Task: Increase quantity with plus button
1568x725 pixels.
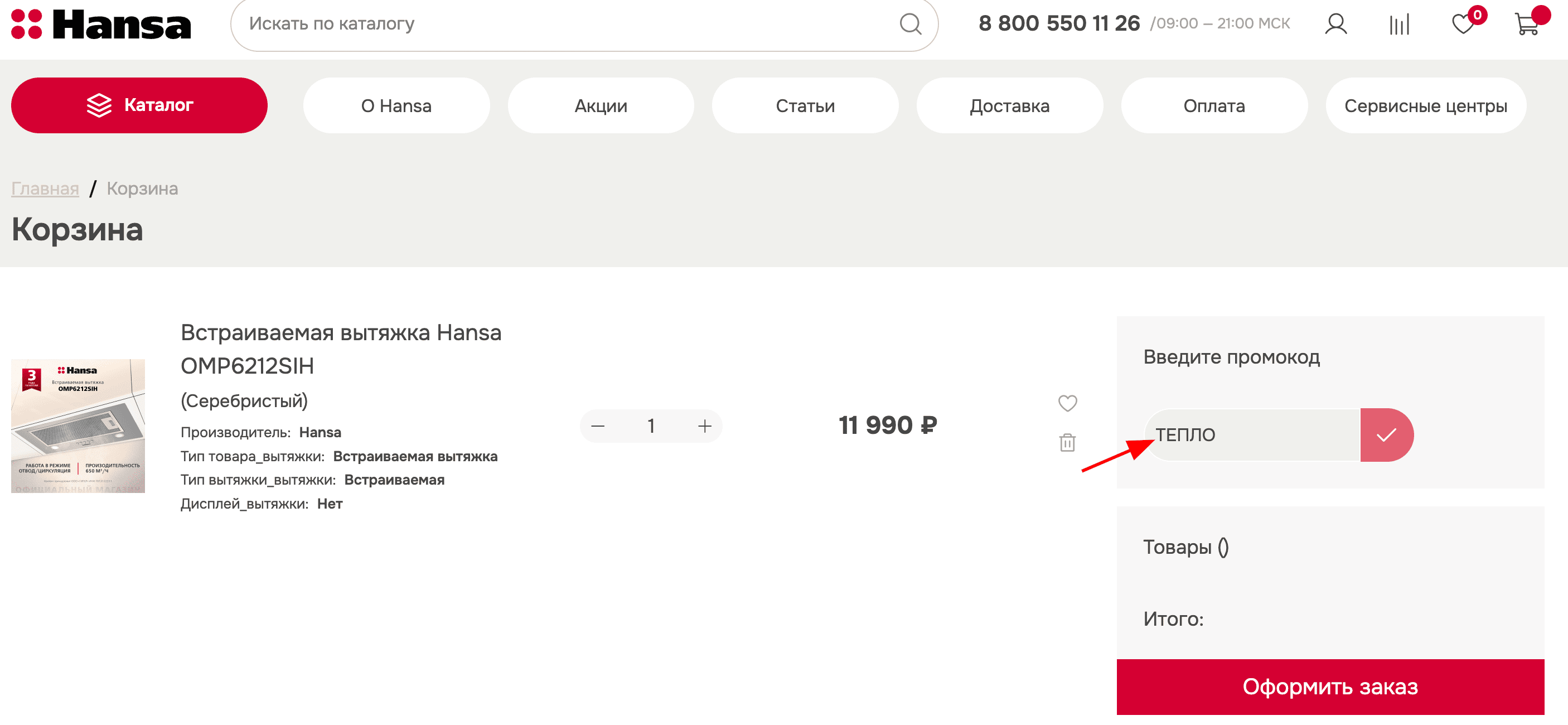Action: pyautogui.click(x=704, y=426)
